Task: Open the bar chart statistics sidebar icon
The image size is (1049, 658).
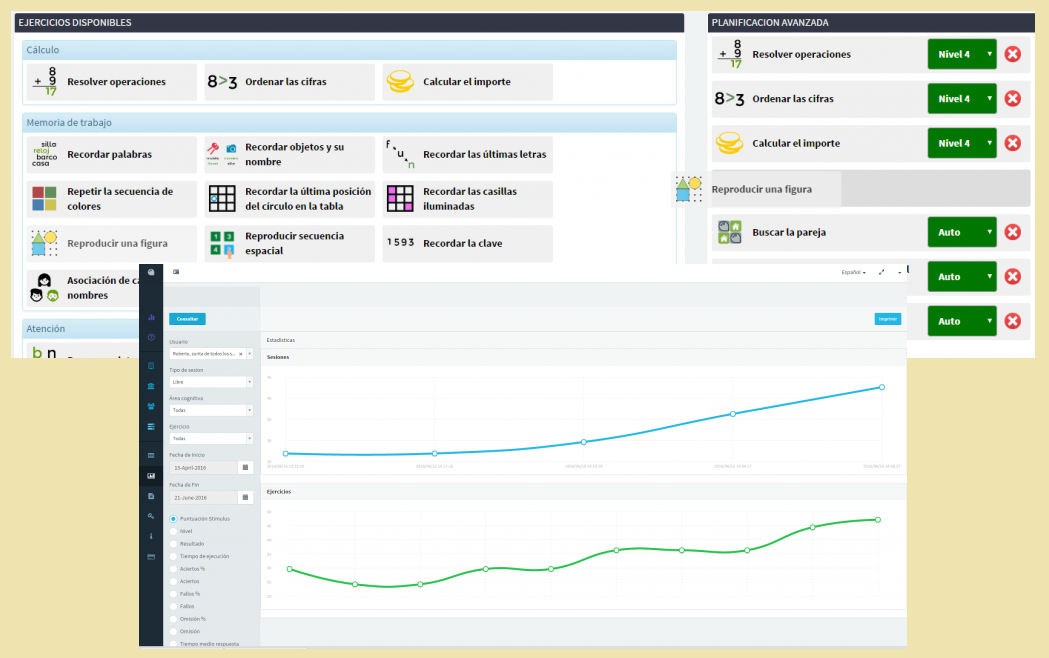Action: [x=151, y=317]
